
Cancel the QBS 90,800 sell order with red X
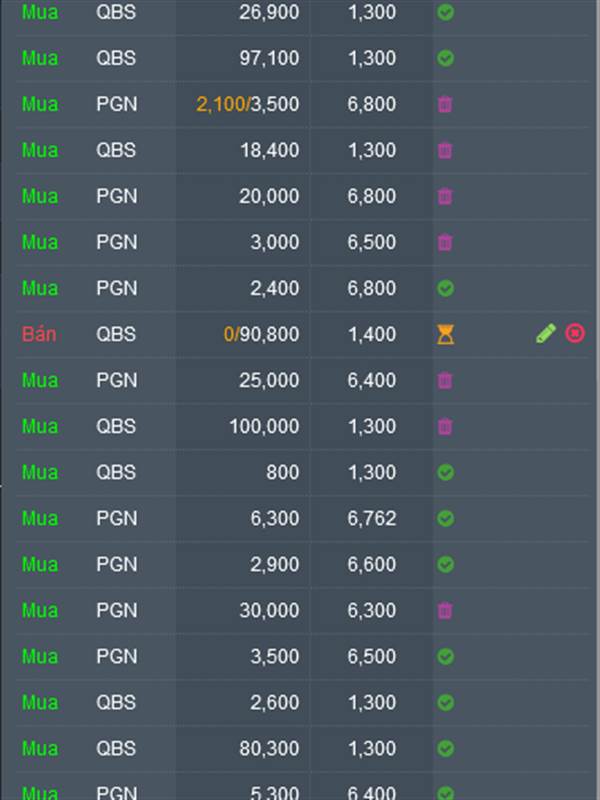575,334
